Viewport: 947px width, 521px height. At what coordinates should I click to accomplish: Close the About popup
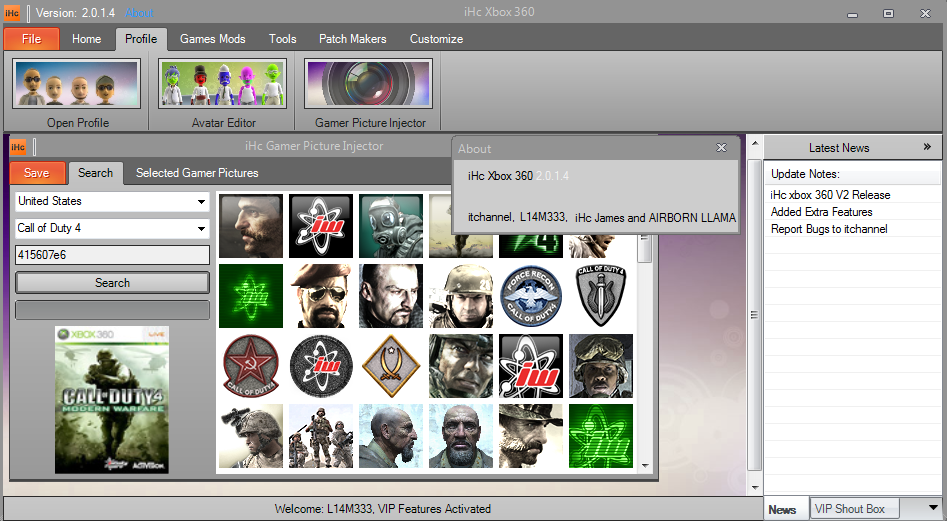(721, 147)
